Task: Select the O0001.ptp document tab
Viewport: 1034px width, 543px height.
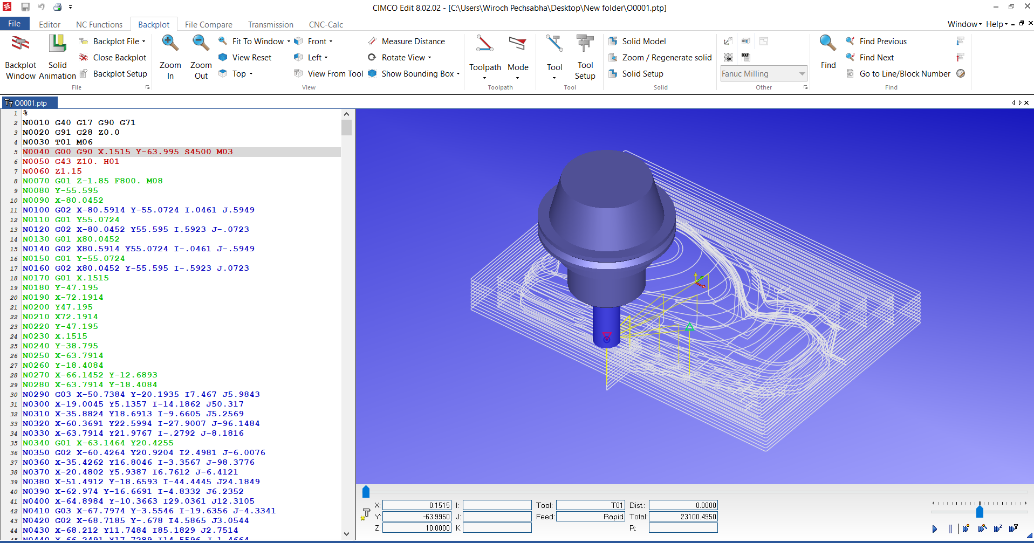Action: click(30, 103)
